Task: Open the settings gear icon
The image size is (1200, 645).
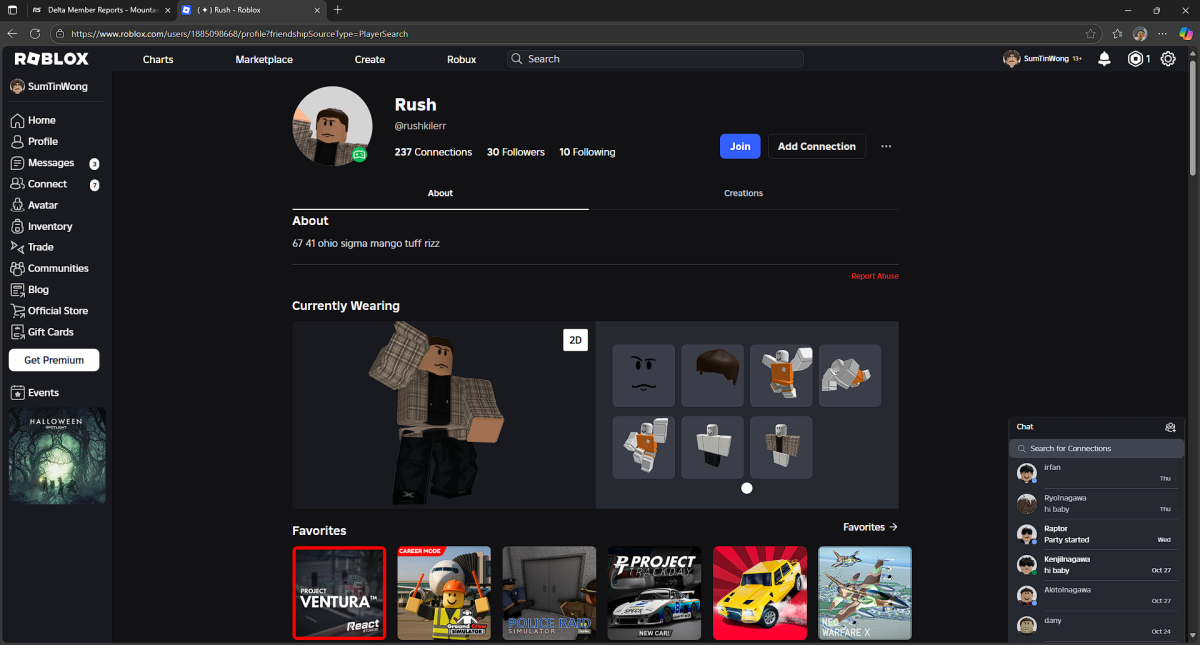Action: [x=1168, y=59]
